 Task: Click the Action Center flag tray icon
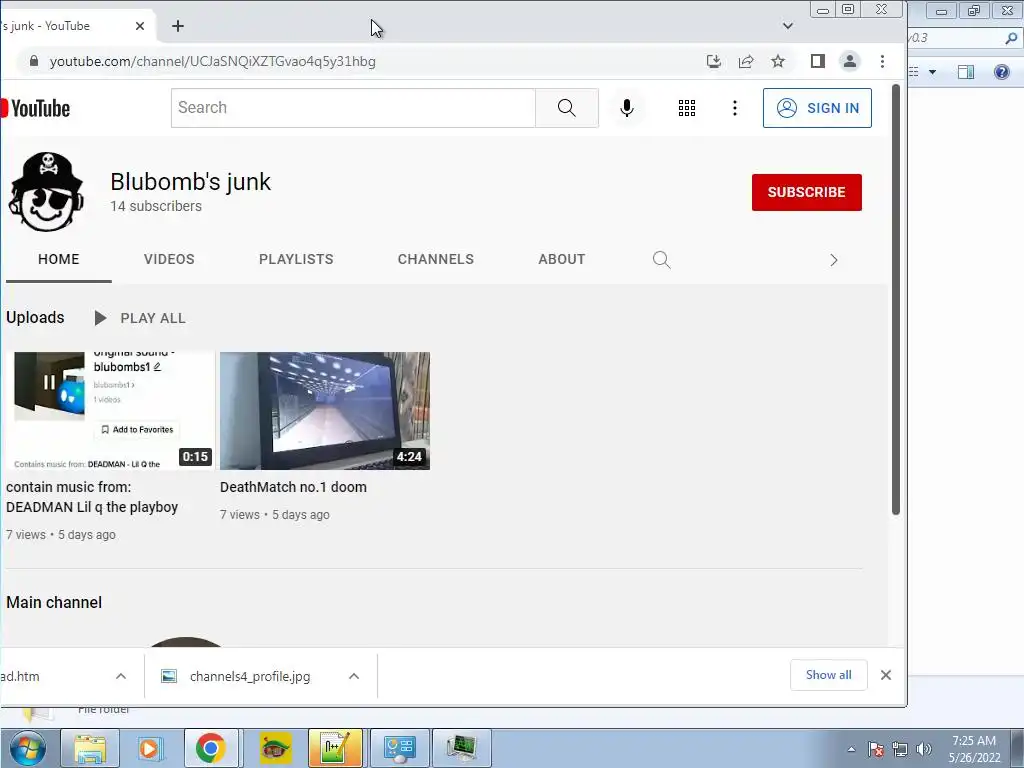(876, 749)
